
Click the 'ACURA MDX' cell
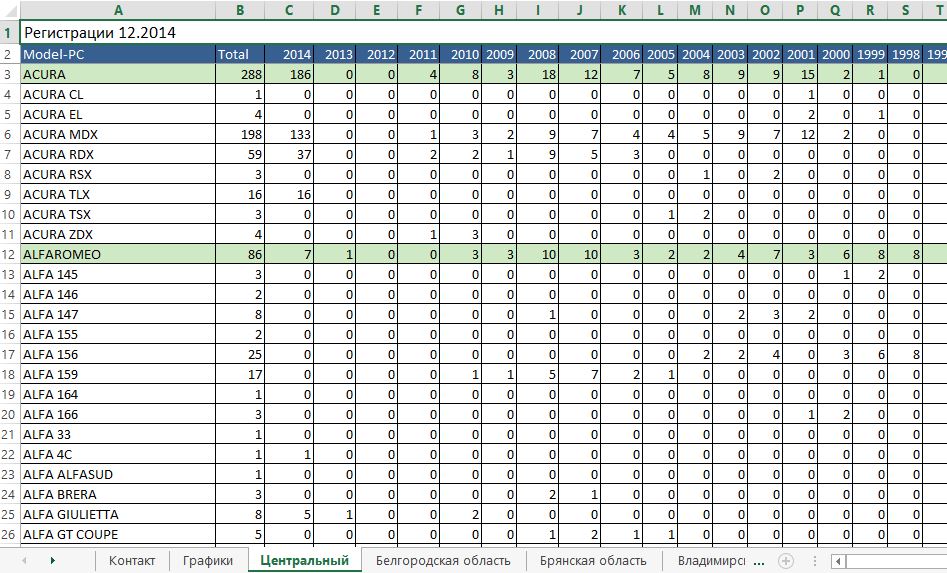tap(118, 134)
